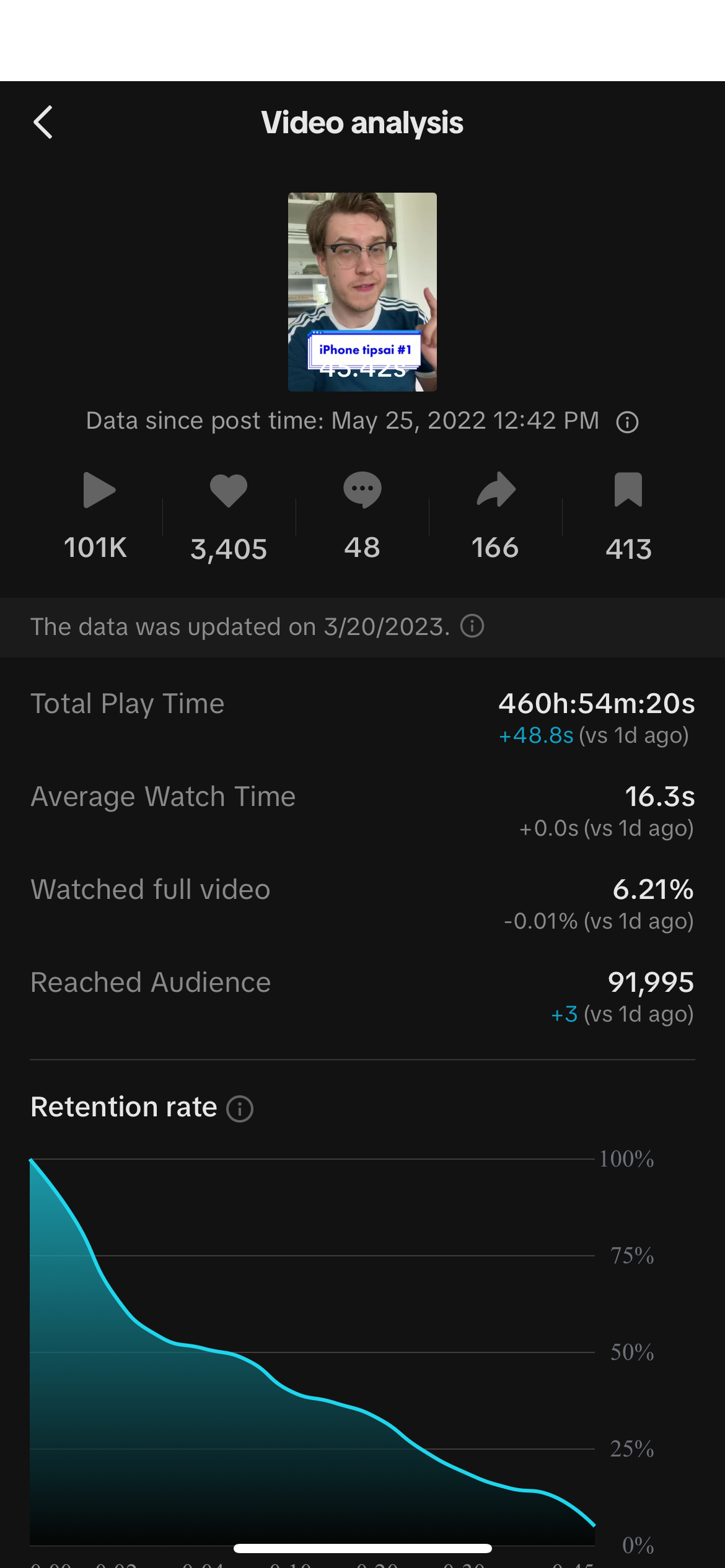Tap the 3,405 likes count

pyautogui.click(x=229, y=550)
